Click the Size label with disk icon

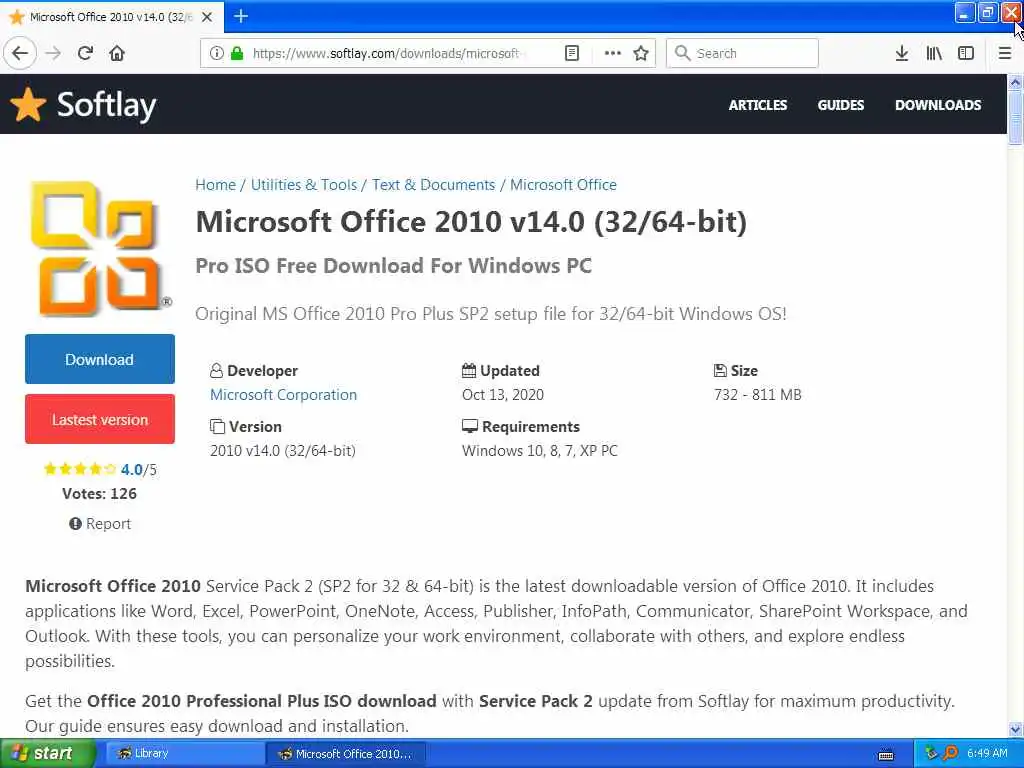735,370
